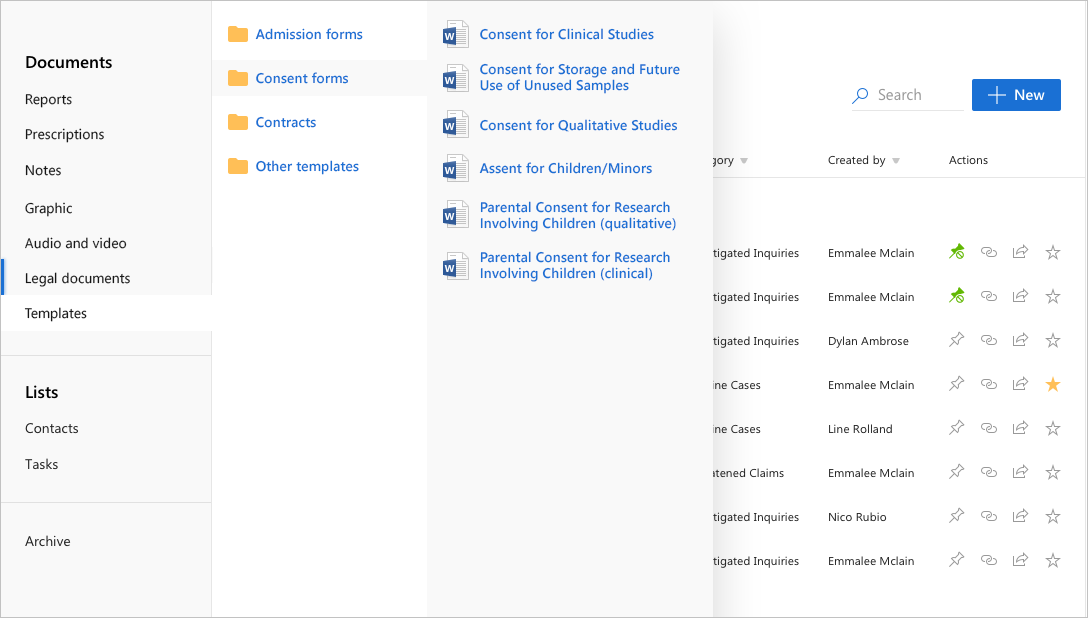Image resolution: width=1088 pixels, height=618 pixels.
Task: Open the Consent for Storage and Future Use link
Action: click(580, 77)
